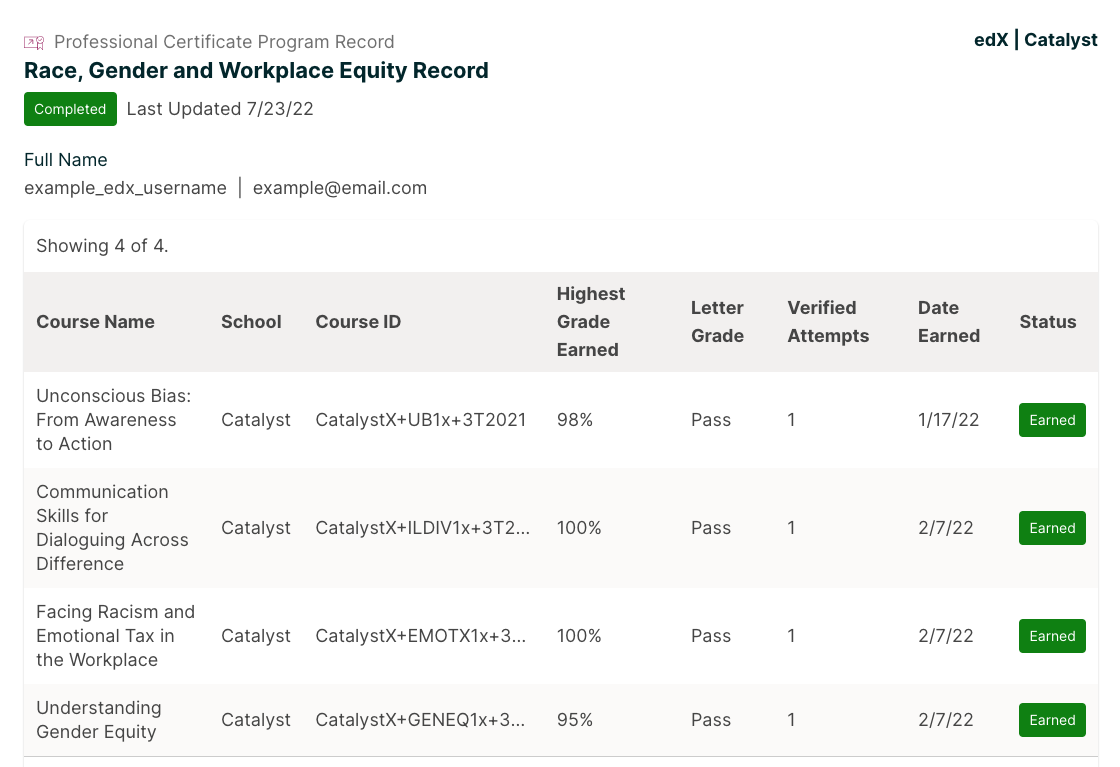The height and width of the screenshot is (767, 1120).
Task: Click the CatalystX+UB1x+3T2021 course ID
Action: point(420,420)
